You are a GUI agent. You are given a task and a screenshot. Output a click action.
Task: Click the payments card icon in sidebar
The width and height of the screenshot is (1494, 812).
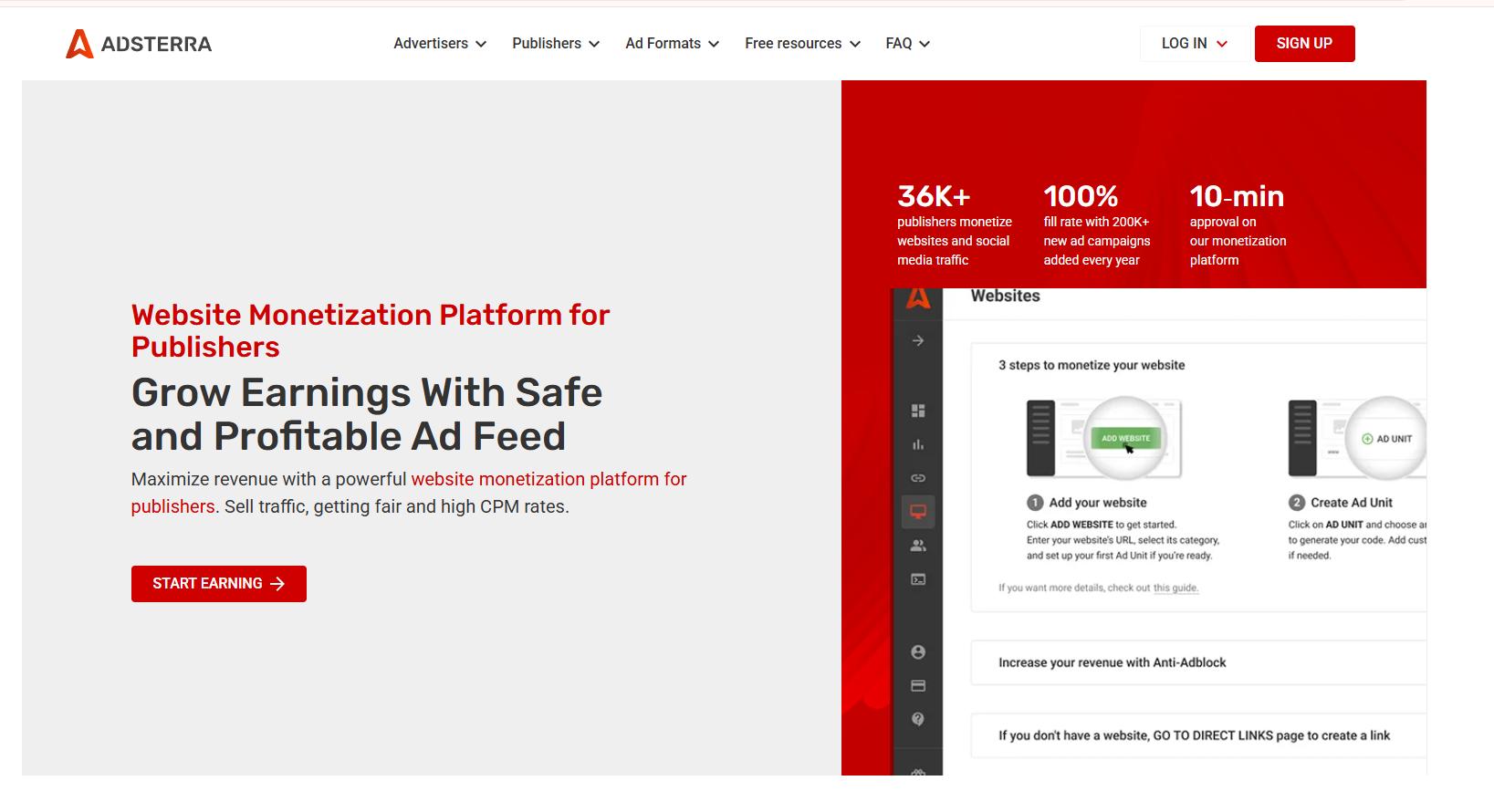click(918, 686)
